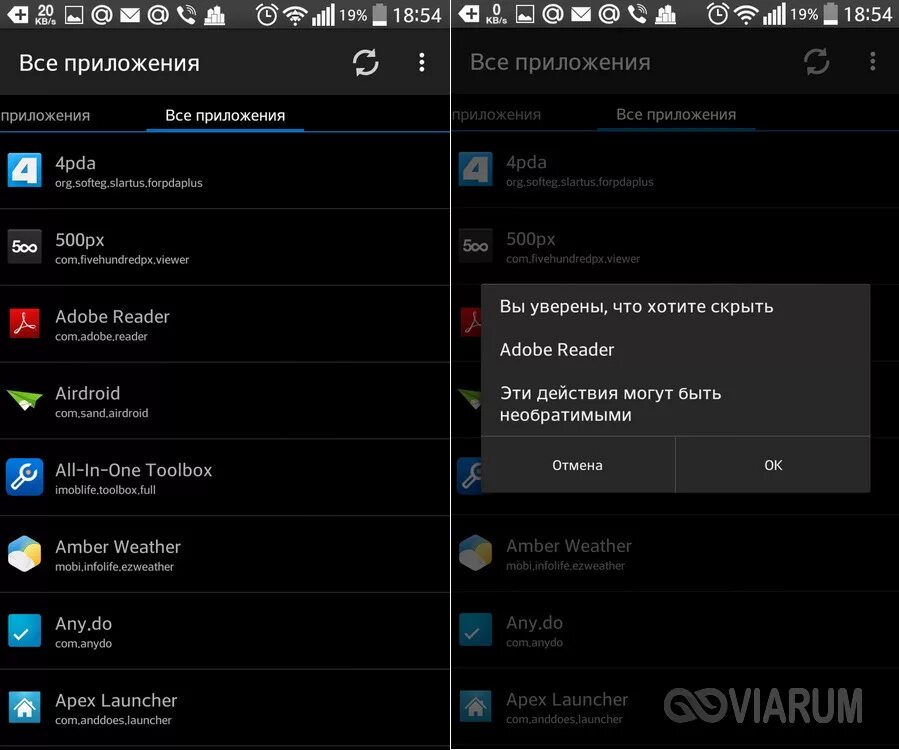Tap 'com.sand.airdroid' package name in left list

(x=101, y=413)
